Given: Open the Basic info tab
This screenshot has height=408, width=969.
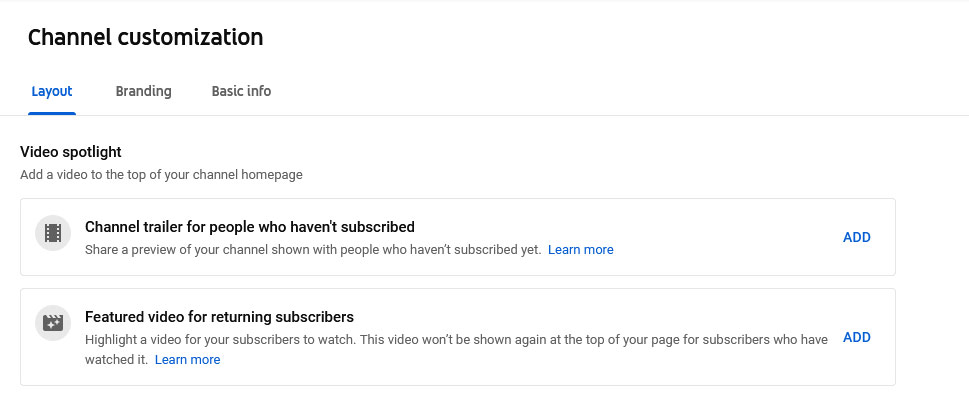Looking at the screenshot, I should tap(241, 91).
